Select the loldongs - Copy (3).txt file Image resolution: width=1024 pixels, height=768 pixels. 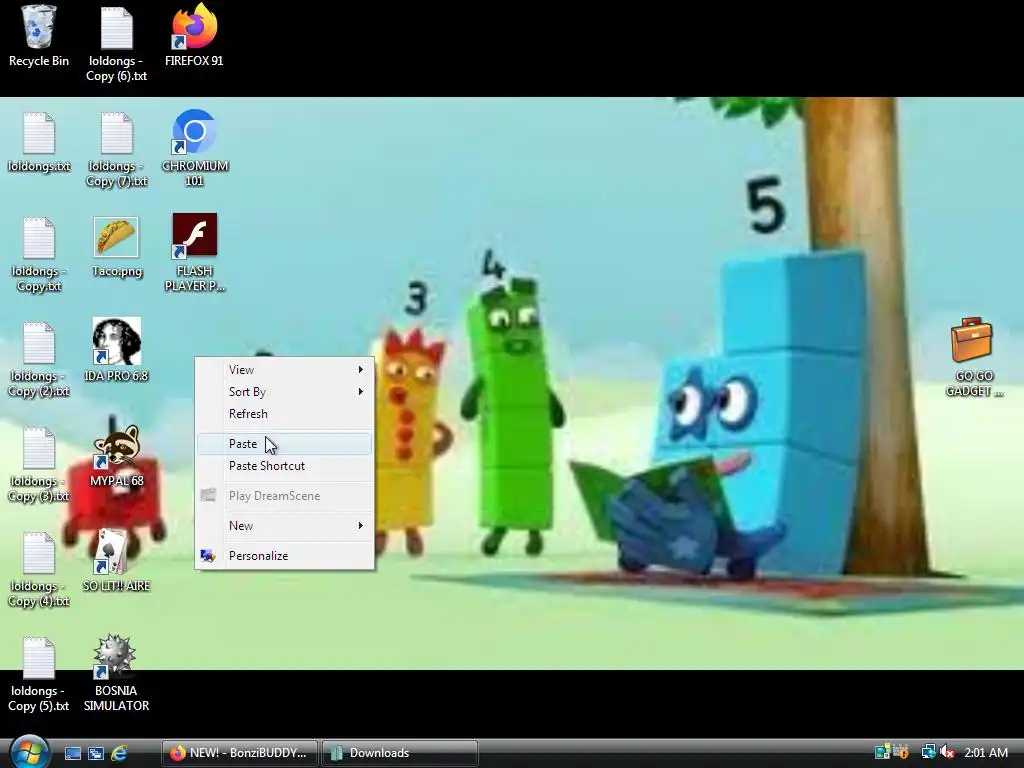[x=39, y=464]
